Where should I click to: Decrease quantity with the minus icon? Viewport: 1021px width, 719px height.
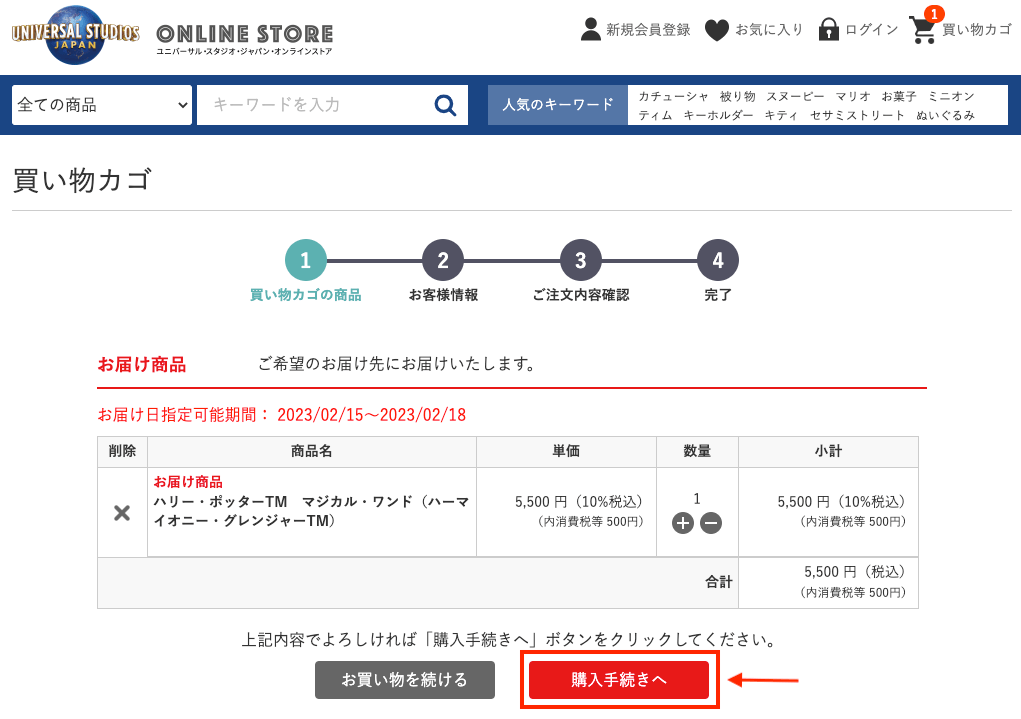pos(711,523)
